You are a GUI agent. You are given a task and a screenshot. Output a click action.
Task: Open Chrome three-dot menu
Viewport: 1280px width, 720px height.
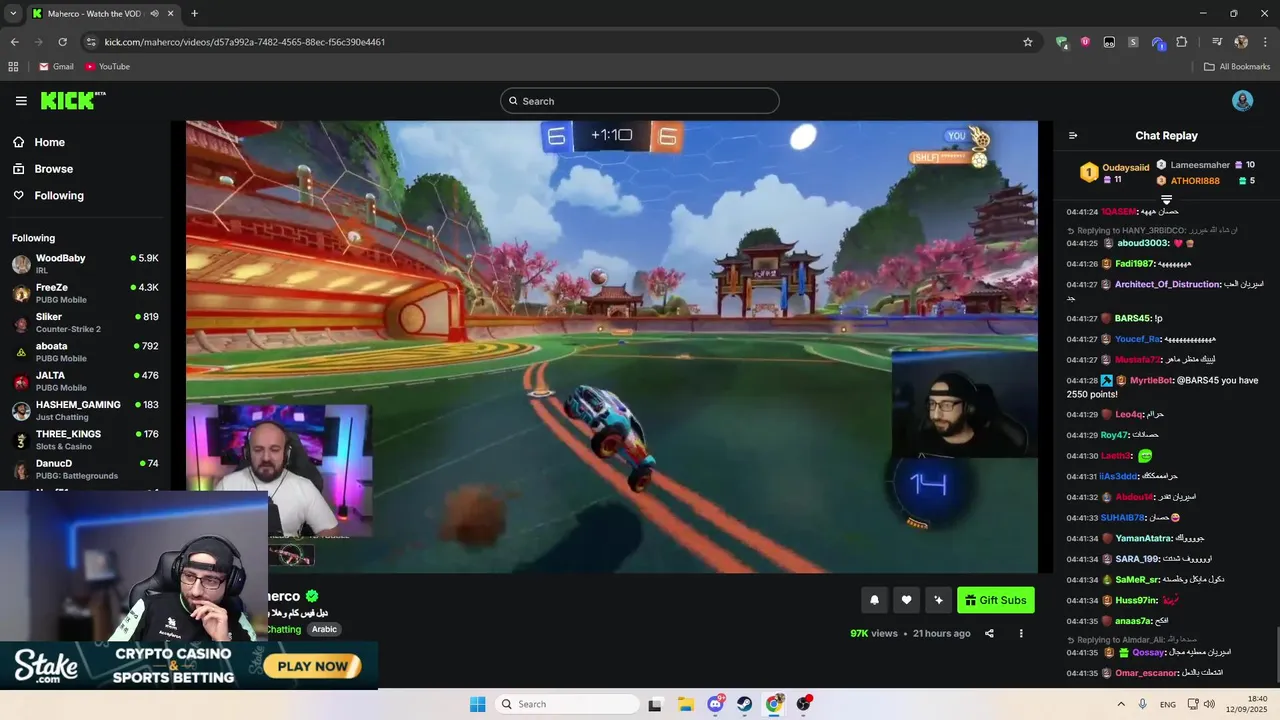1265,42
